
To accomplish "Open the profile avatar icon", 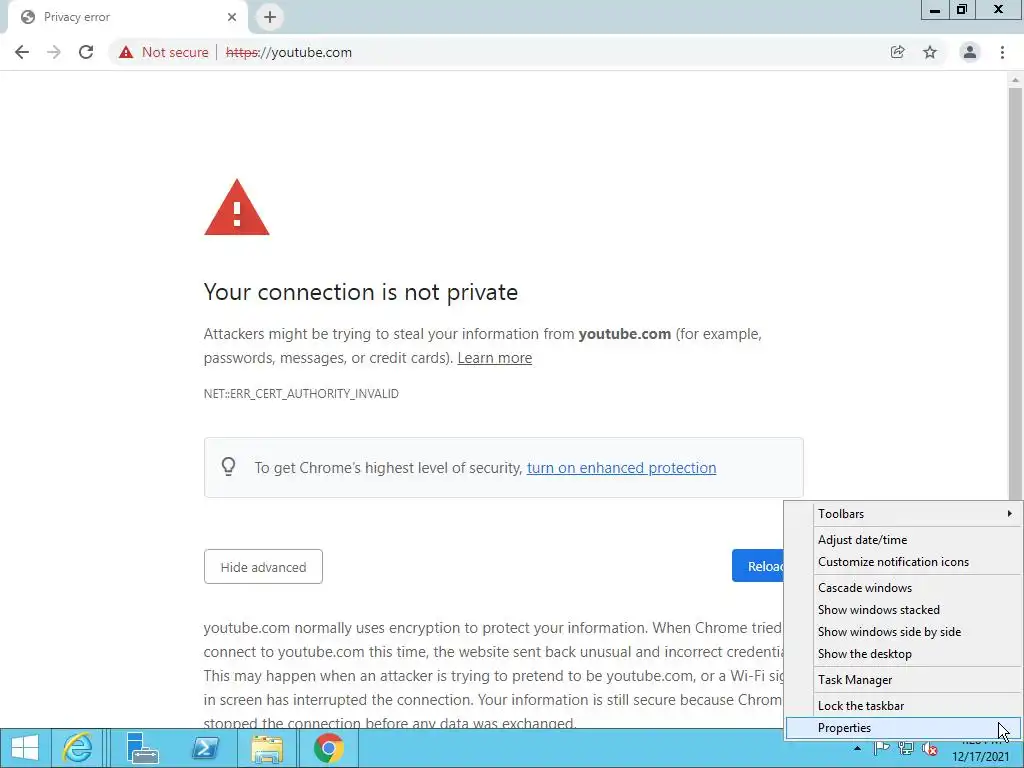I will click(x=970, y=52).
